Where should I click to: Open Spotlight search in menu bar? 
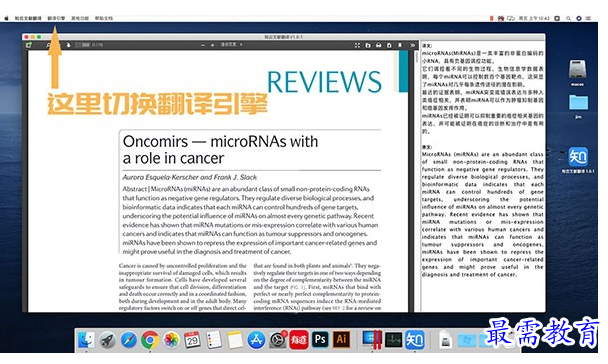click(568, 18)
